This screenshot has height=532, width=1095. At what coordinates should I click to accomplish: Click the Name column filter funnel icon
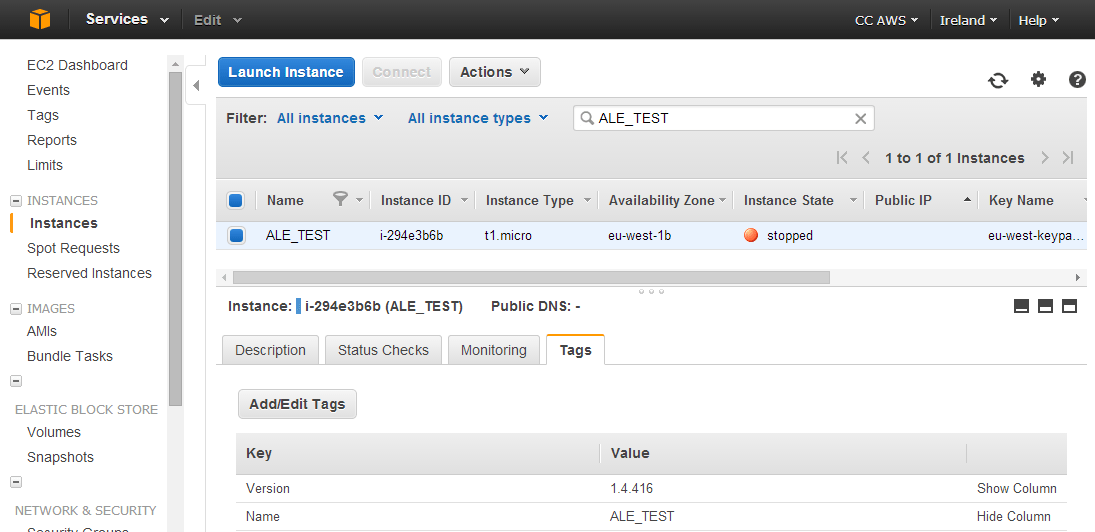[340, 200]
